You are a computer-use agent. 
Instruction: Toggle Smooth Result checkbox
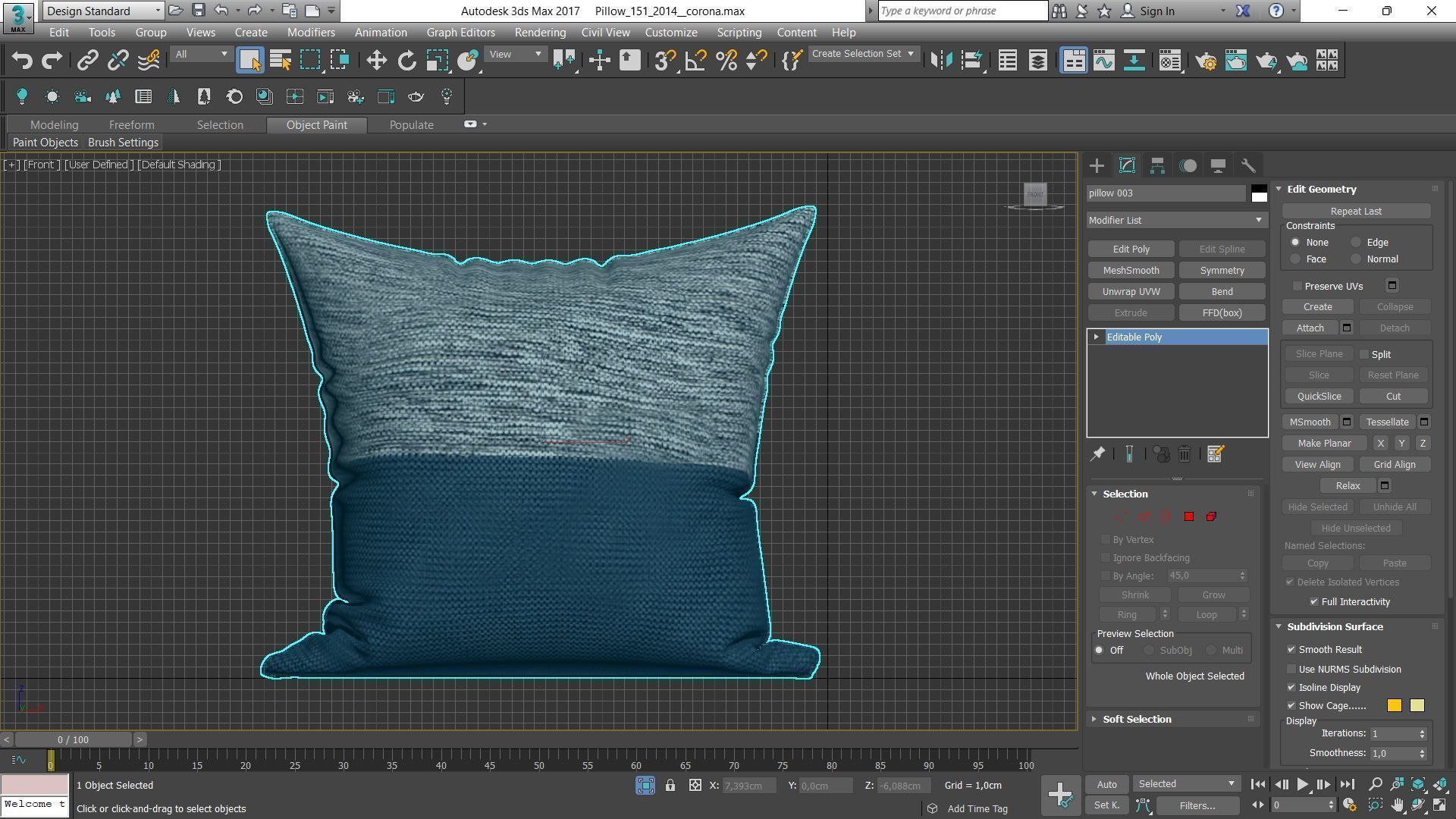[1291, 650]
